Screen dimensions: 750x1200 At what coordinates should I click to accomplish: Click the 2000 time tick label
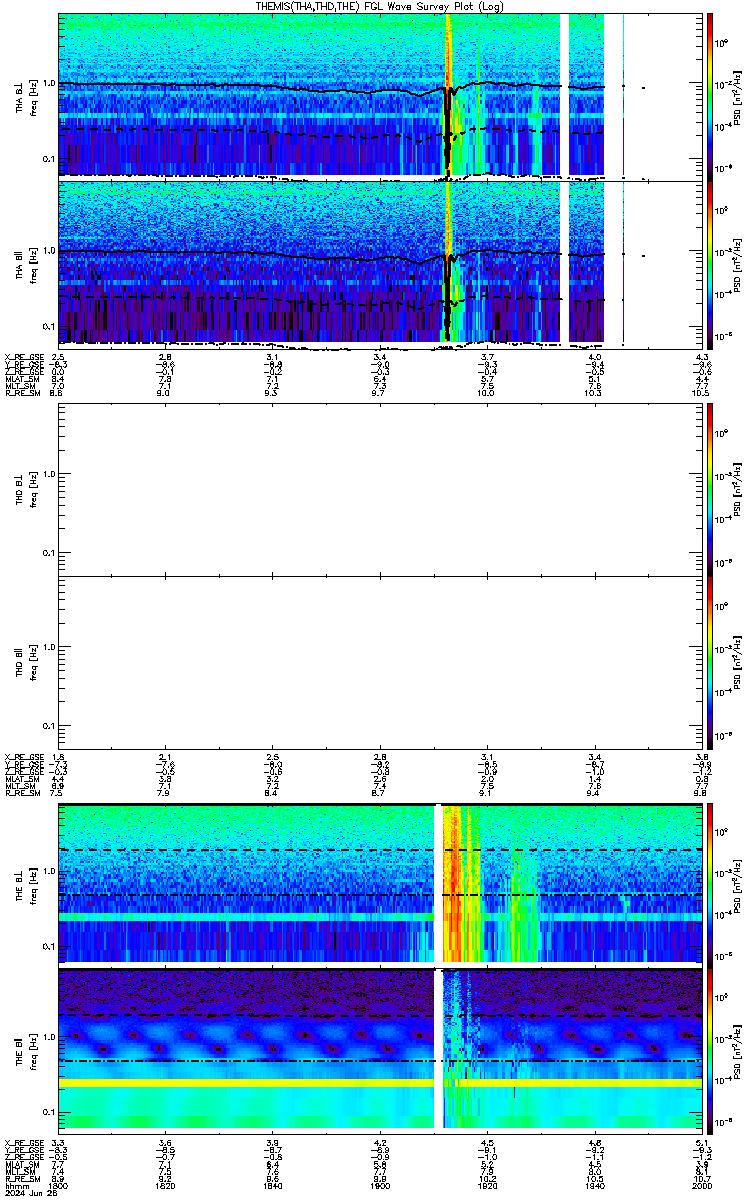click(x=702, y=1185)
